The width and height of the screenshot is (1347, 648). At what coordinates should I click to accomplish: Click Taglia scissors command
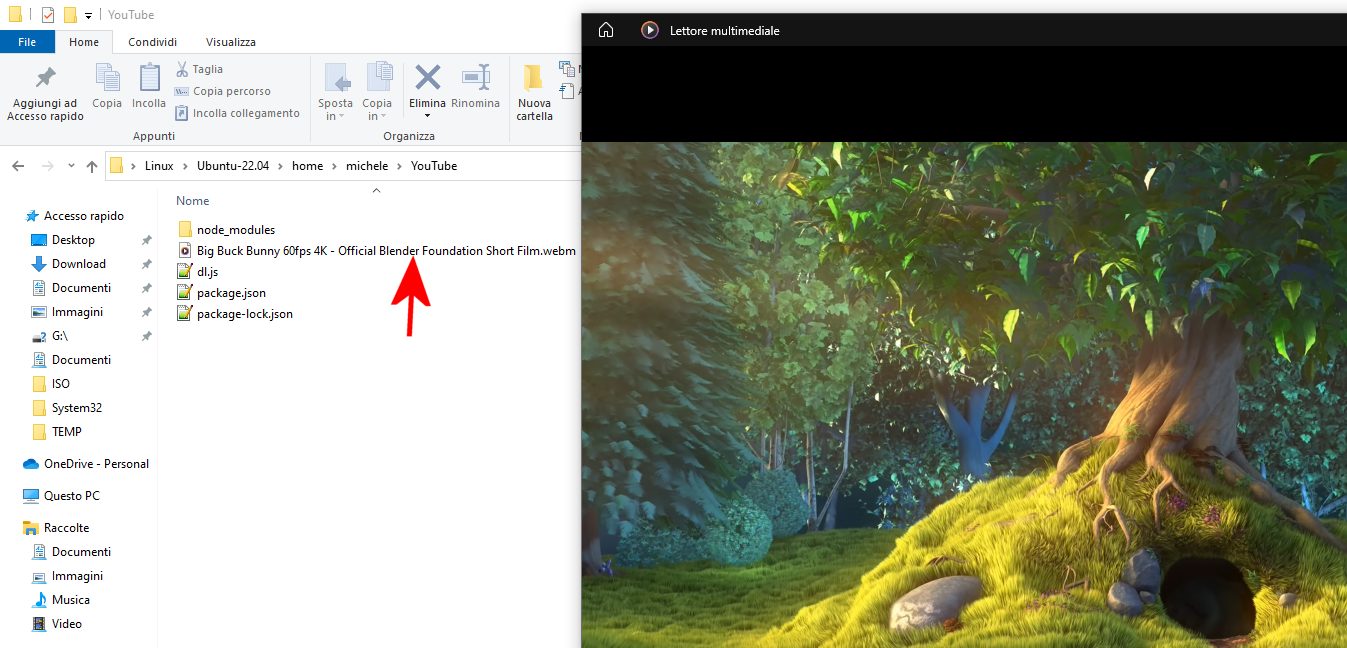point(199,69)
